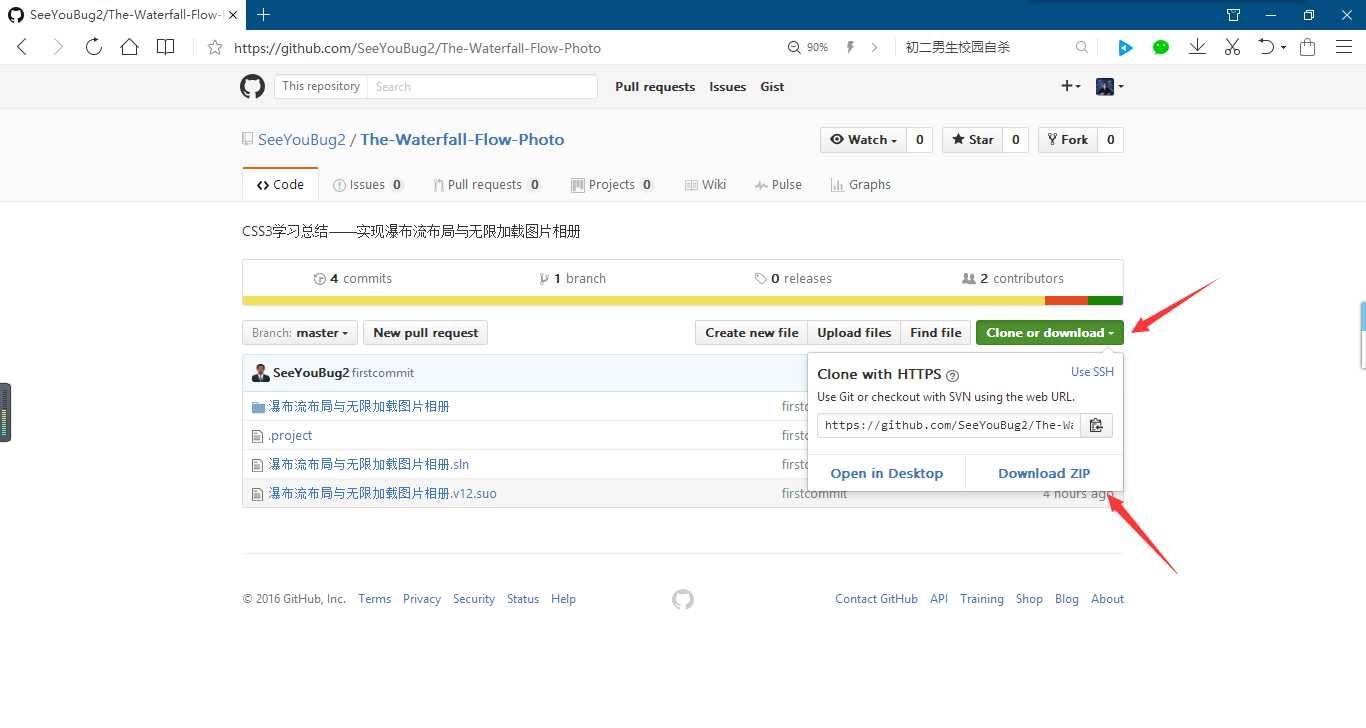The image size is (1366, 728).
Task: Open the SeeYouBug2 owner link
Action: [302, 140]
